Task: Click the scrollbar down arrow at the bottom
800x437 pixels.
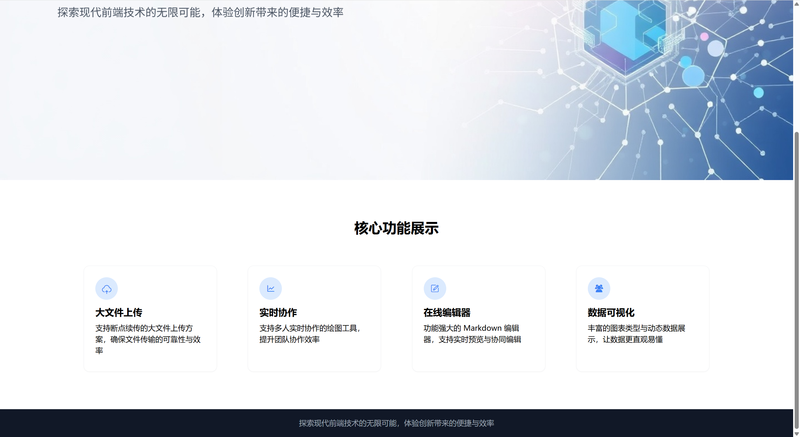Action: 796,433
